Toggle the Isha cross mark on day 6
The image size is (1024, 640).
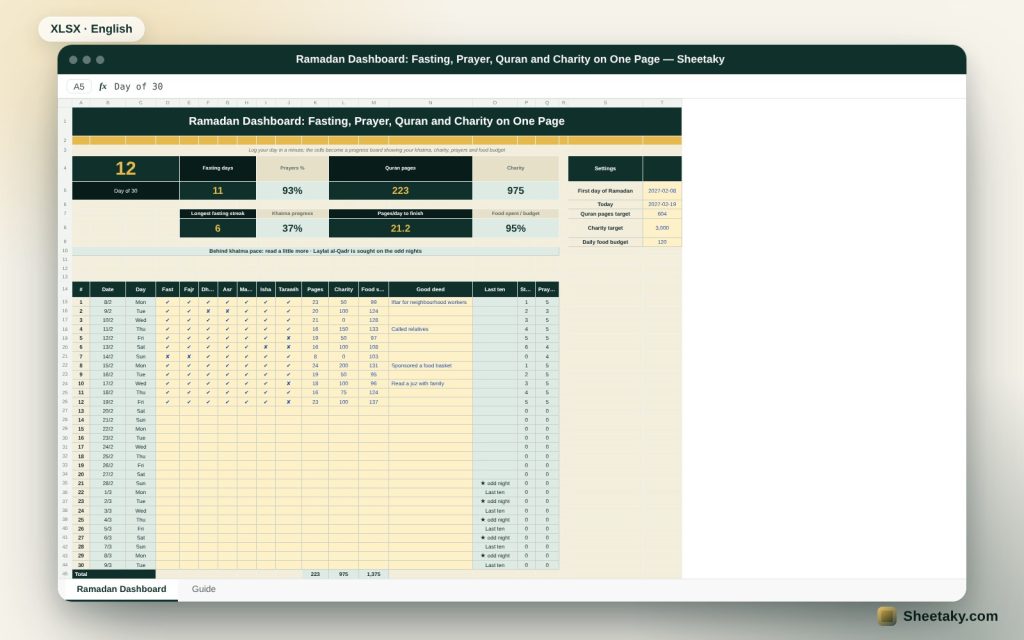click(265, 347)
